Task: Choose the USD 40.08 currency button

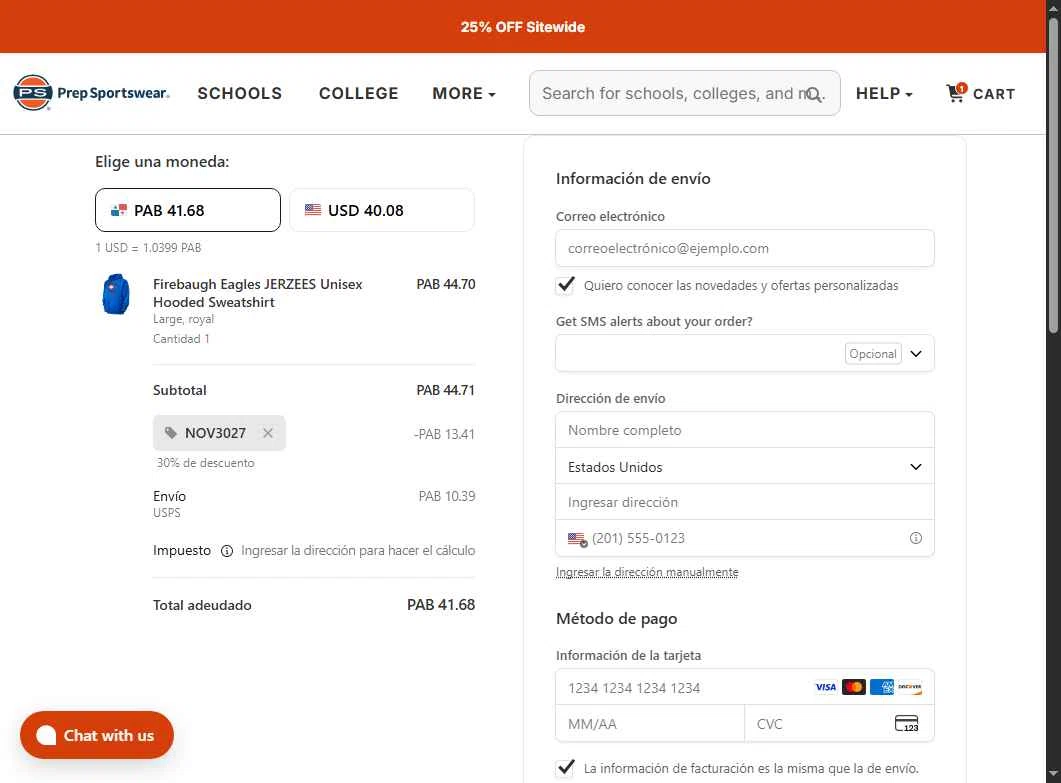Action: tap(382, 210)
